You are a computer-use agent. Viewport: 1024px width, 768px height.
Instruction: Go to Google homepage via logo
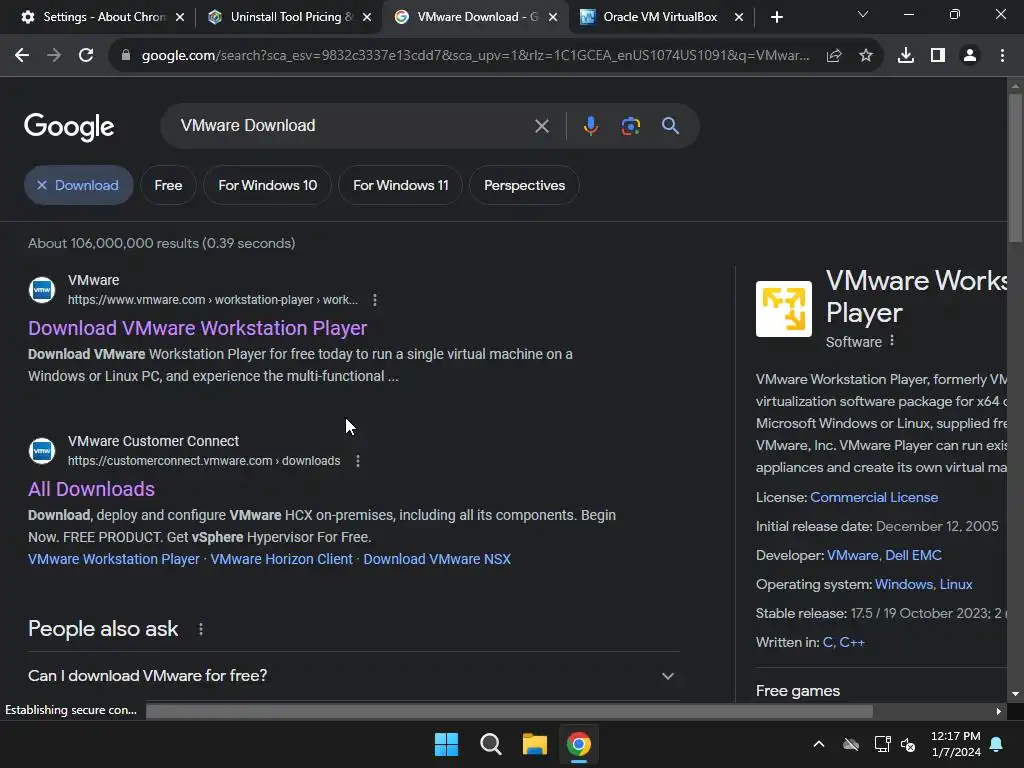[x=69, y=127]
